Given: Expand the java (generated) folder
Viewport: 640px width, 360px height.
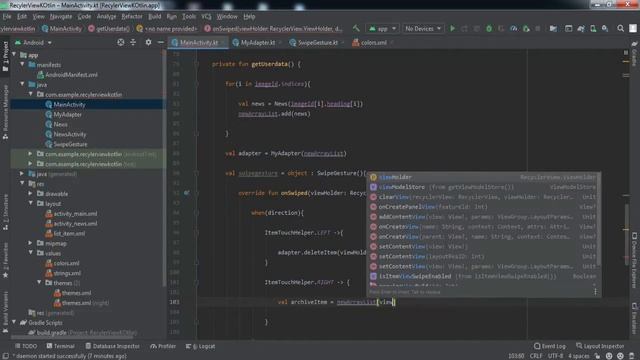Looking at the screenshot, I should 22,174.
